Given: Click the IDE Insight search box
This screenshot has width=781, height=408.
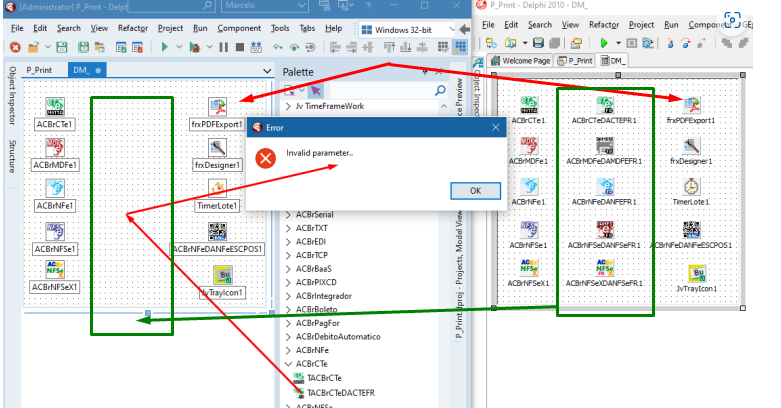Looking at the screenshot, I should click(171, 5).
